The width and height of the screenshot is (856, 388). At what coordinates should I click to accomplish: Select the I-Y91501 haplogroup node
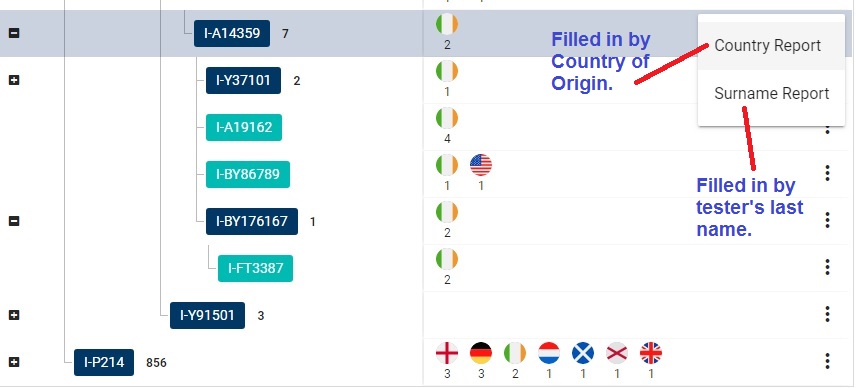207,315
